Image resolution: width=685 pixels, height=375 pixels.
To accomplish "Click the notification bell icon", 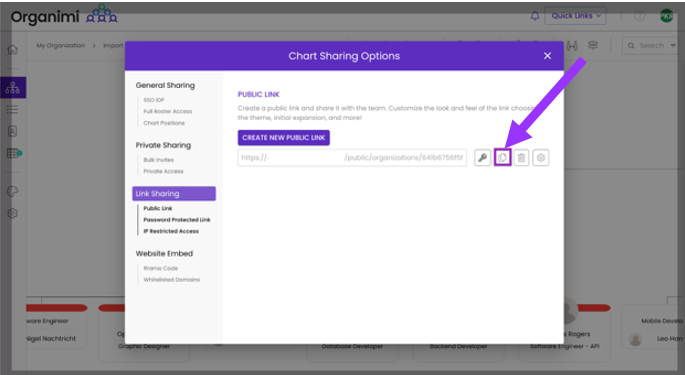I will (535, 16).
